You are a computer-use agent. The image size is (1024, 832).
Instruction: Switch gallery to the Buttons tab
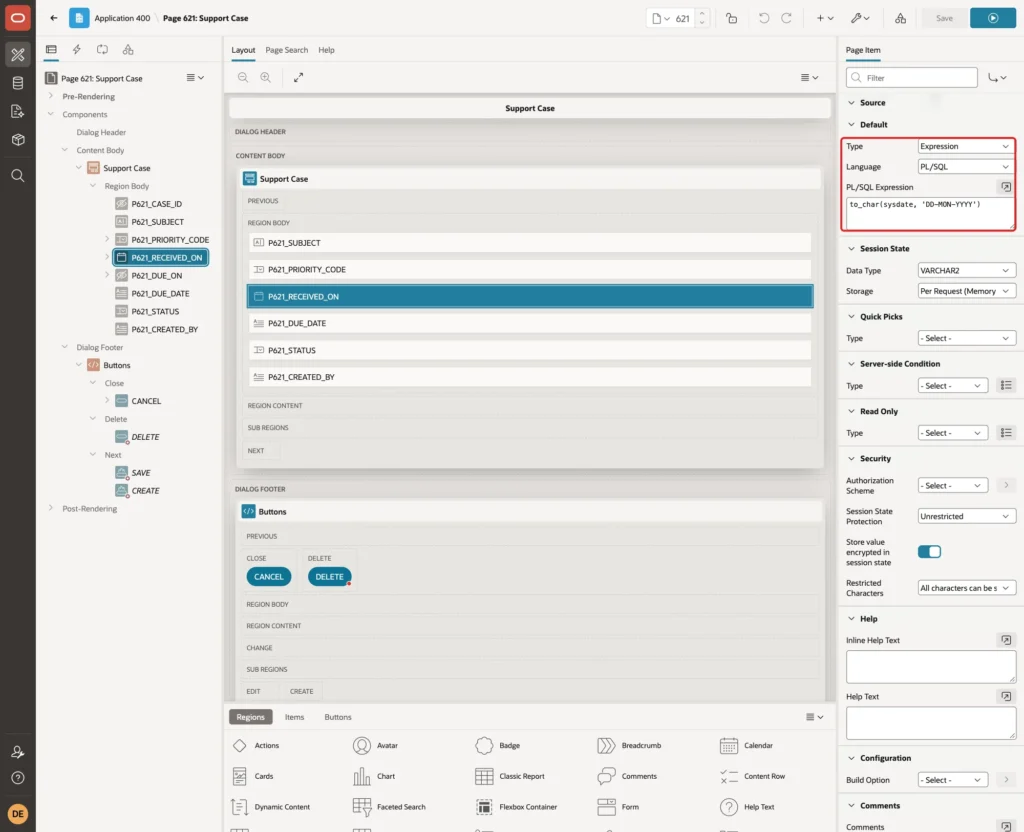coord(338,717)
